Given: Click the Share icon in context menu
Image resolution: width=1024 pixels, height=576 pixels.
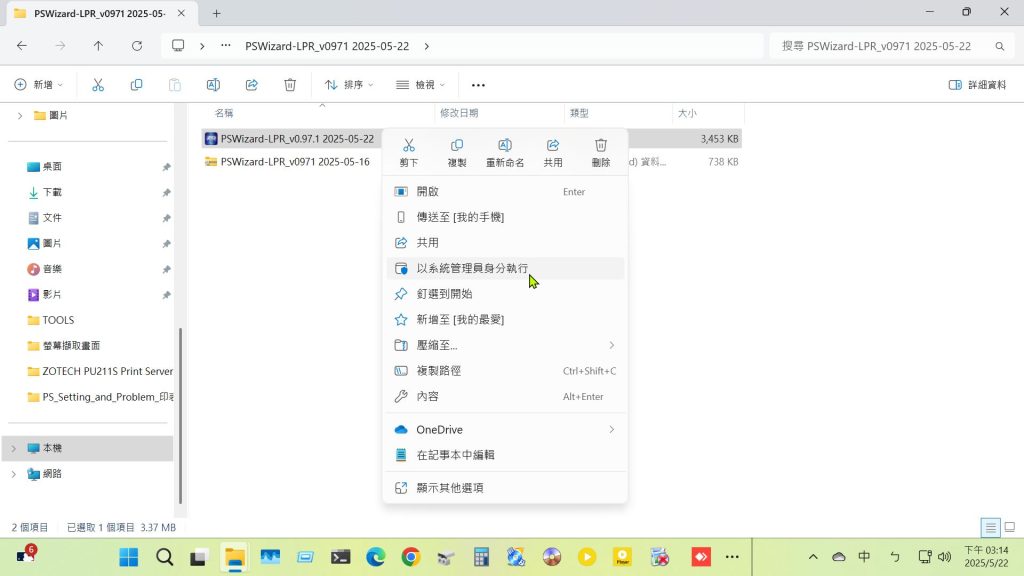Looking at the screenshot, I should tap(553, 146).
